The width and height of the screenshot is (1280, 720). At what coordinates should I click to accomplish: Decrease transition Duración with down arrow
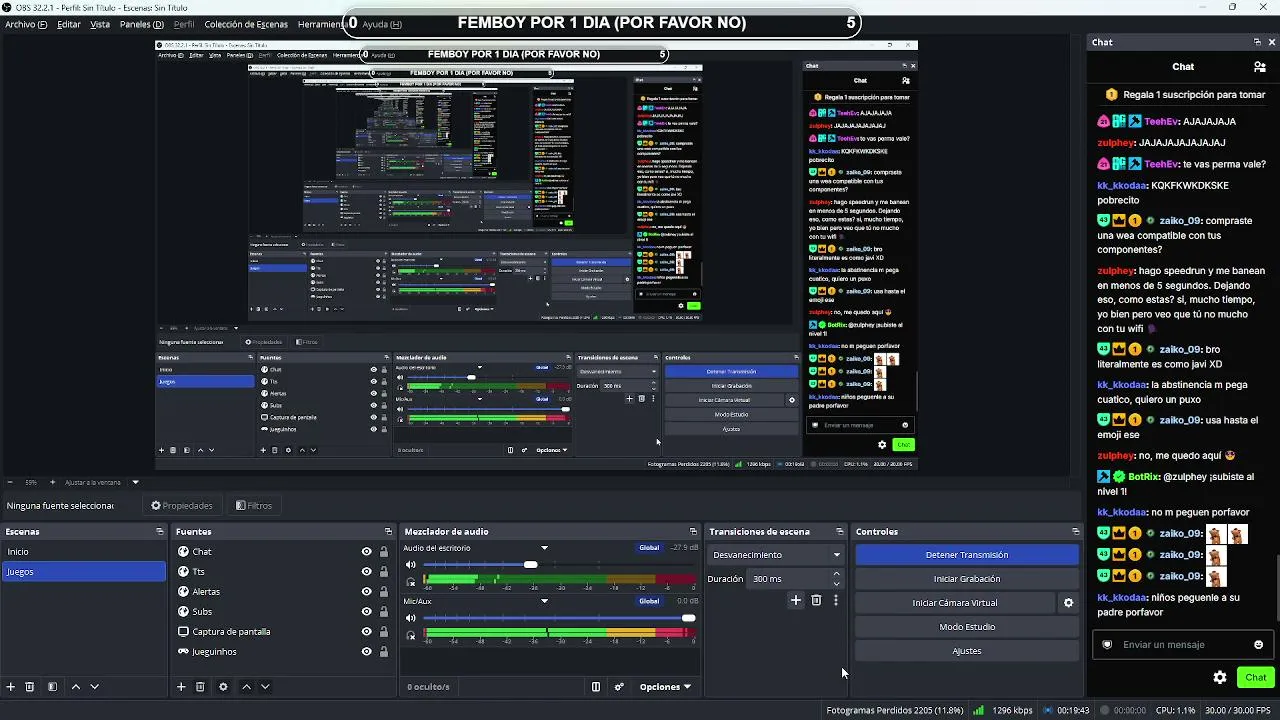[836, 583]
